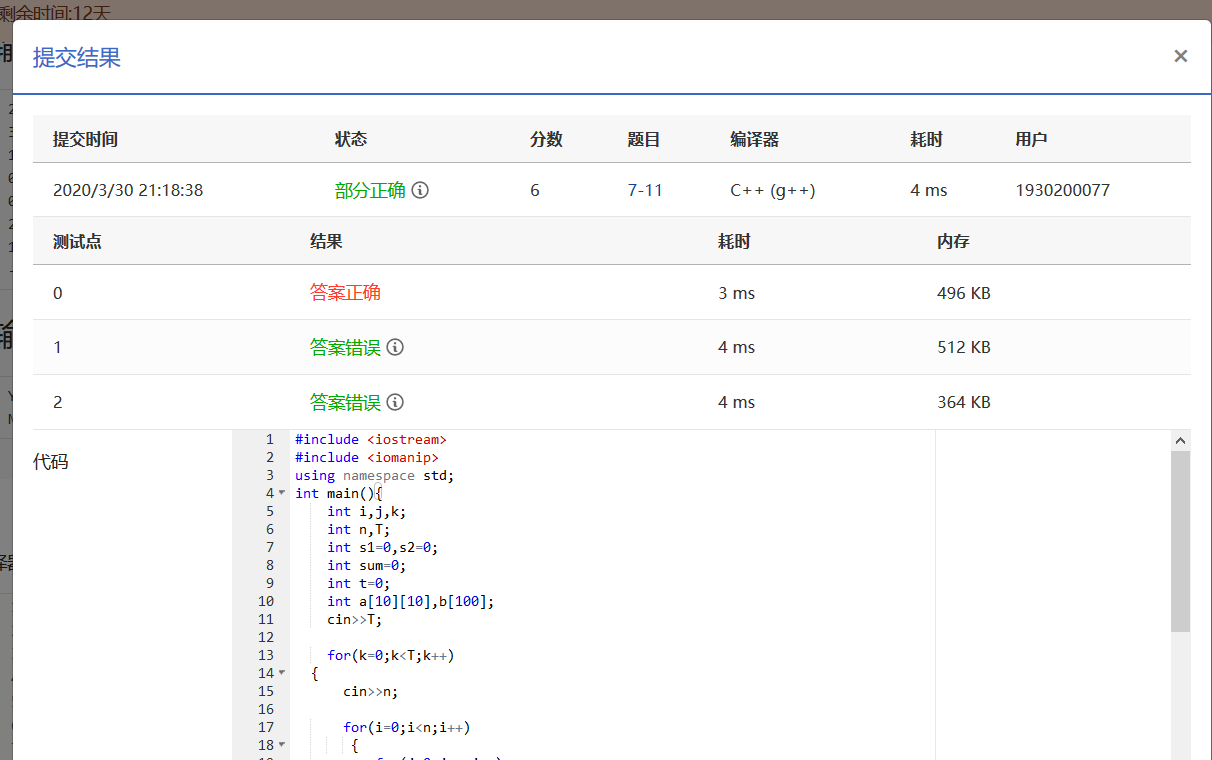Click the info icon beside test point 1's 答案错误
Screen dimensions: 1212x760
(x=395, y=347)
